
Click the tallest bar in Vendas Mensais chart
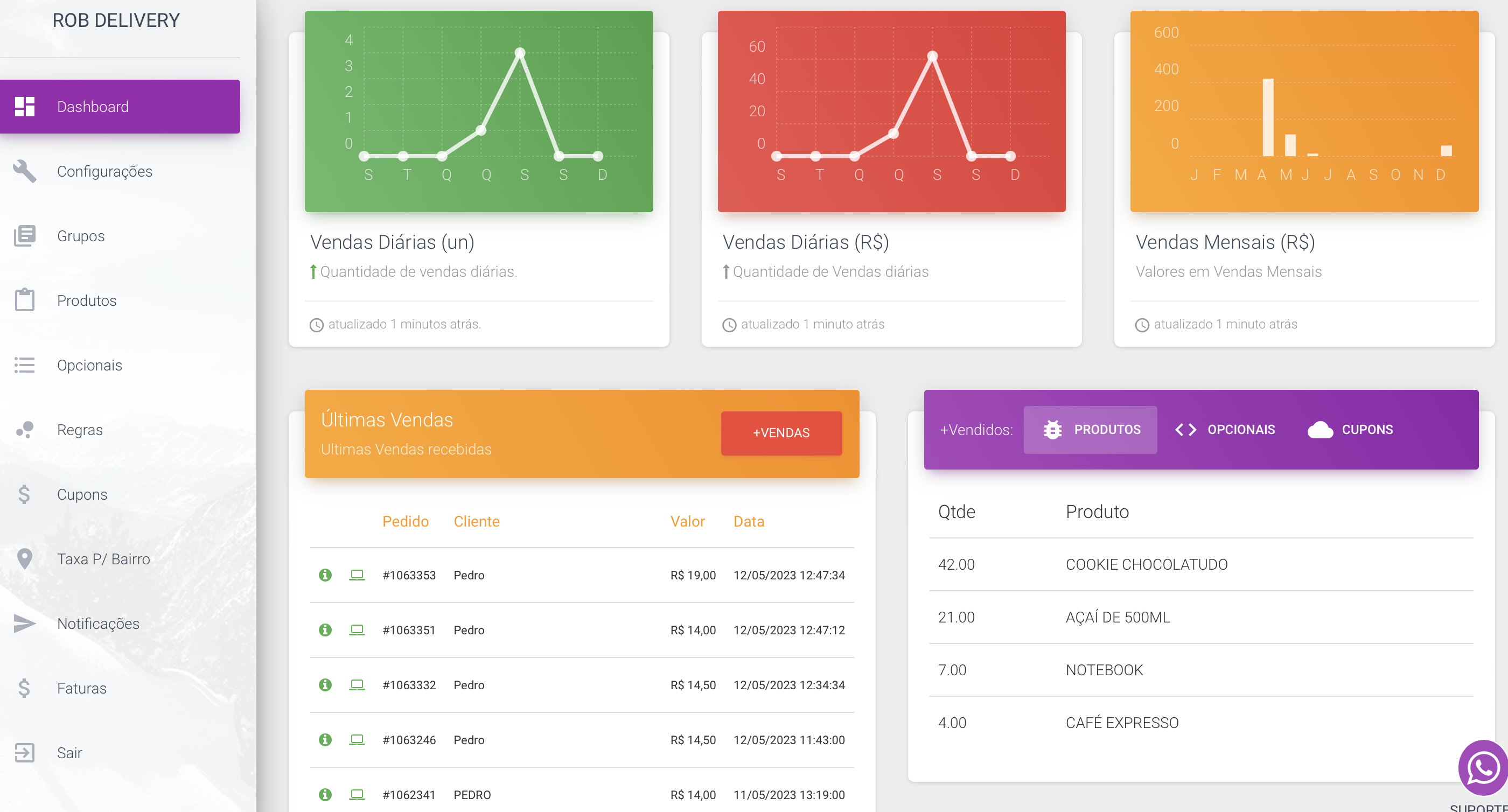[1267, 117]
